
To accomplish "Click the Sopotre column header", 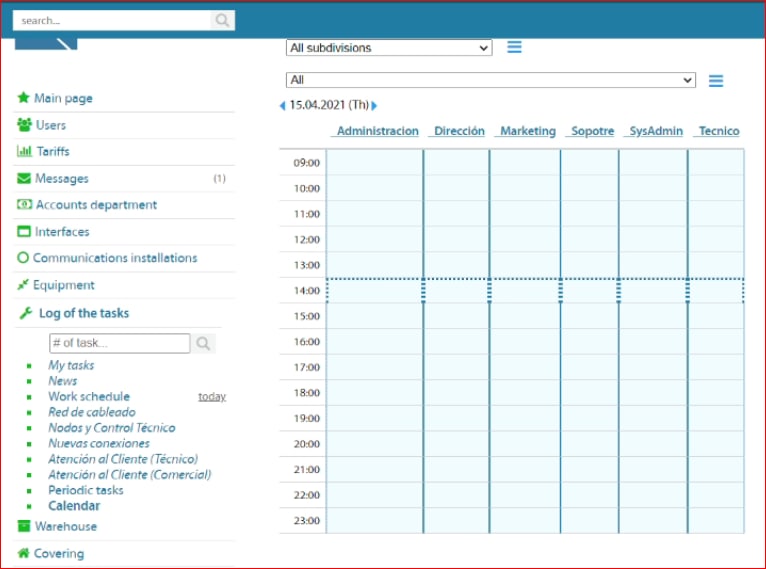I will (593, 131).
